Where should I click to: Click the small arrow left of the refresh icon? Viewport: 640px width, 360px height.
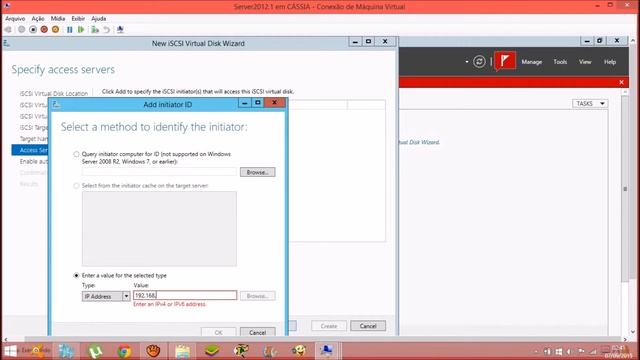(x=467, y=62)
